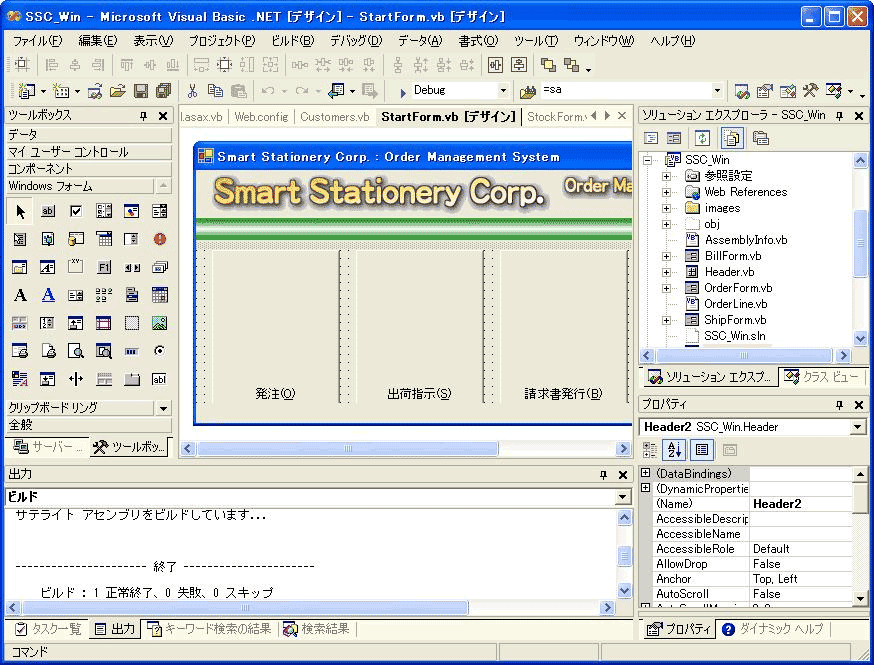Select the Pointer tool in the toolbox
The image size is (874, 665).
click(x=20, y=211)
